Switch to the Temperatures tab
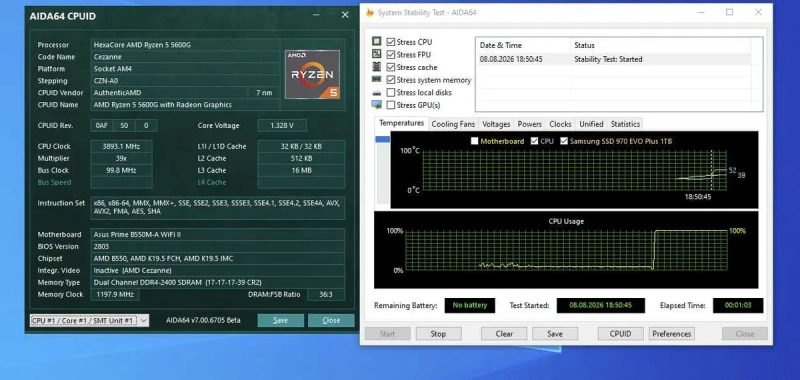The height and width of the screenshot is (380, 800). [x=402, y=123]
